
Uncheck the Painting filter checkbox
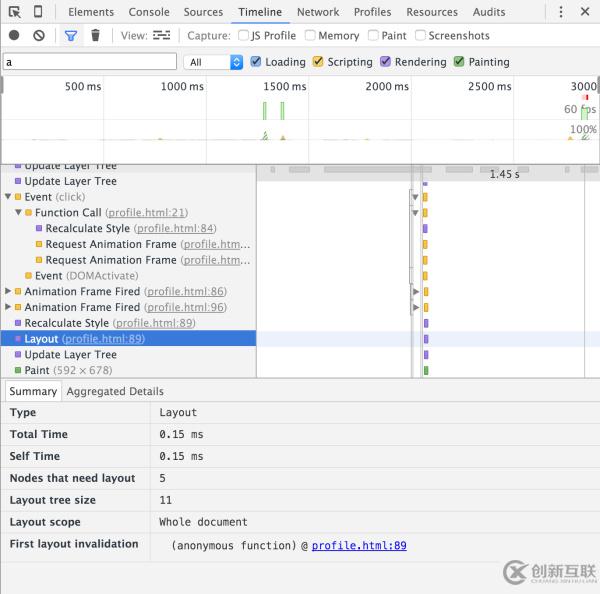pyautogui.click(x=459, y=61)
